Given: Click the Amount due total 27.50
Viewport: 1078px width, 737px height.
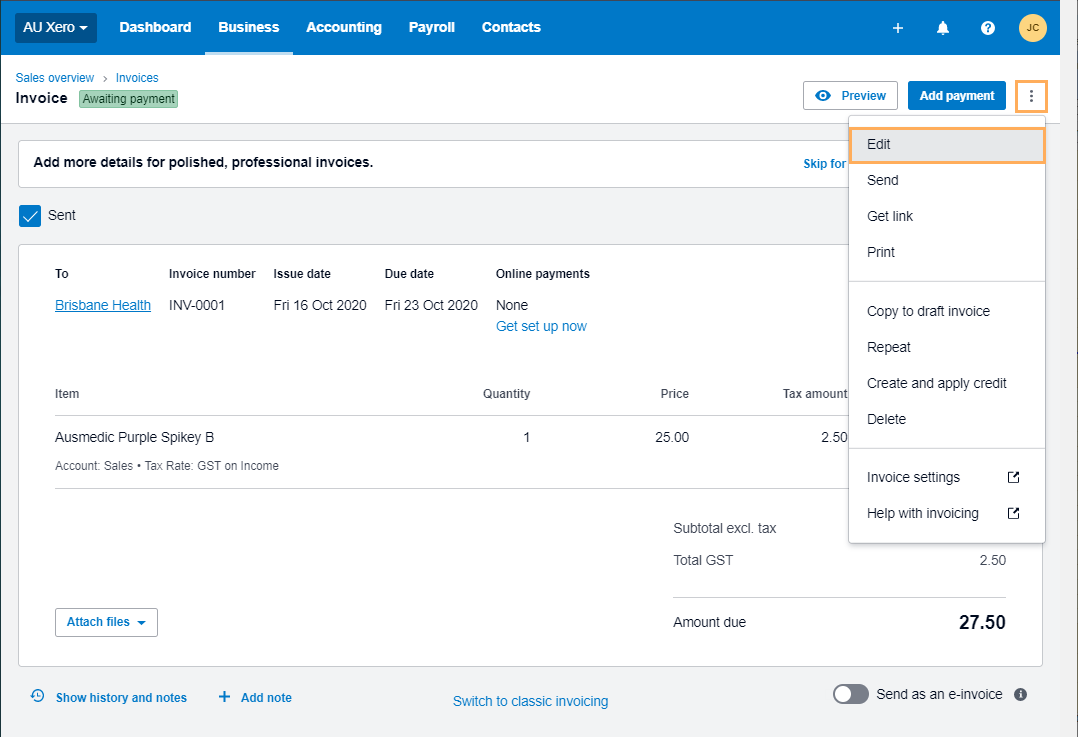Looking at the screenshot, I should coord(982,623).
